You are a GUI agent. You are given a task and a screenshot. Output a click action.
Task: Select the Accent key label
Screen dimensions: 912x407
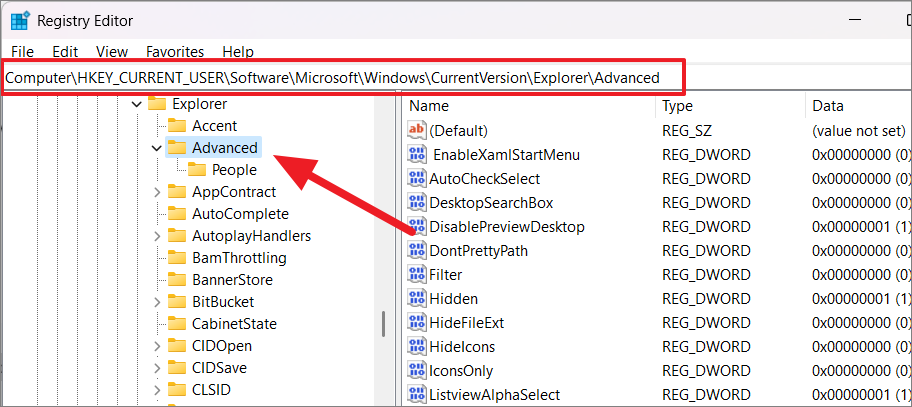click(215, 126)
